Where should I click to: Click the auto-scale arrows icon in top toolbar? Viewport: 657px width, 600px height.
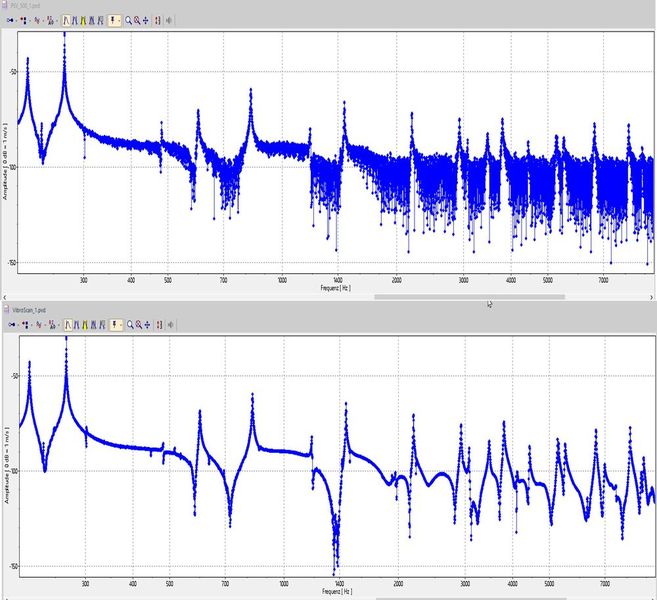pos(145,21)
